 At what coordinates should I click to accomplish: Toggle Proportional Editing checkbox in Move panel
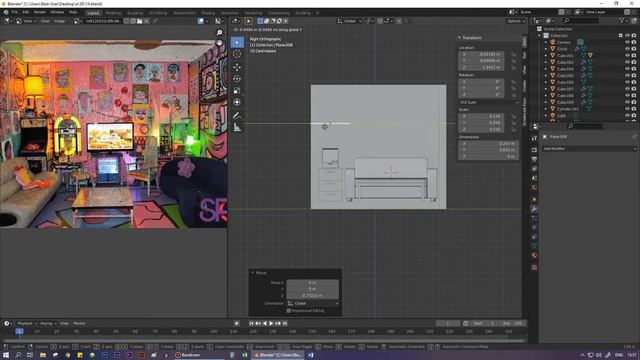click(x=289, y=311)
